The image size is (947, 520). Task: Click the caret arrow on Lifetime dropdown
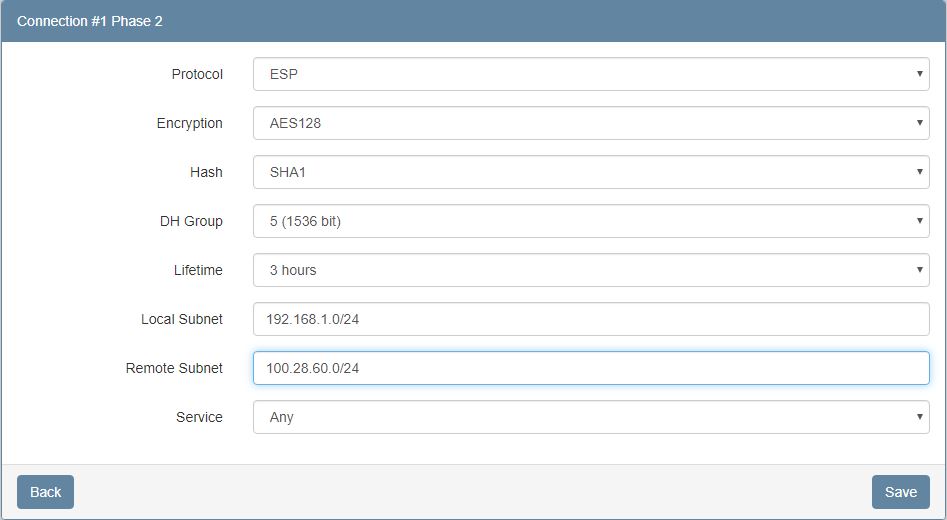[919, 270]
